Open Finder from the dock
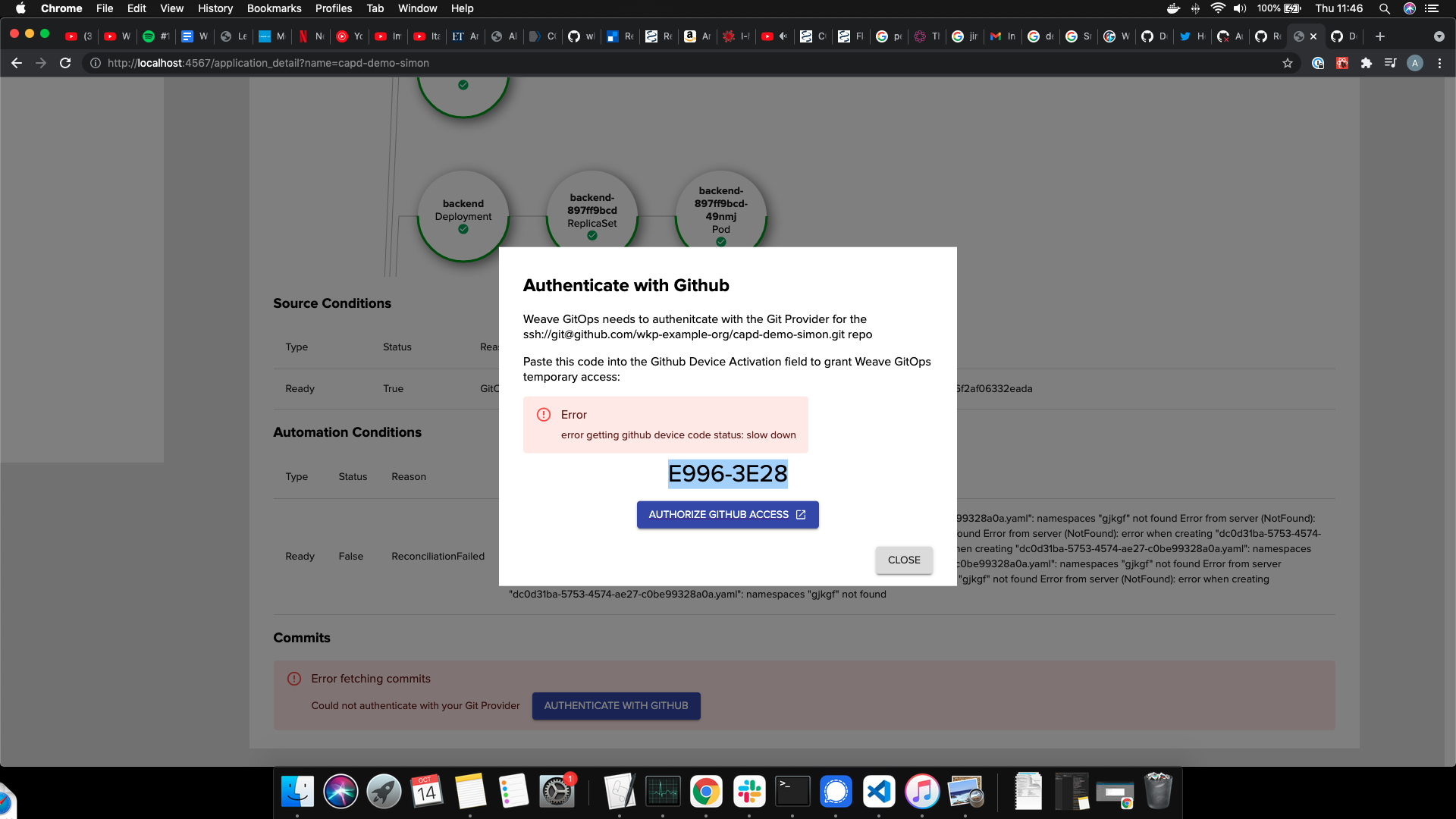 [x=297, y=792]
